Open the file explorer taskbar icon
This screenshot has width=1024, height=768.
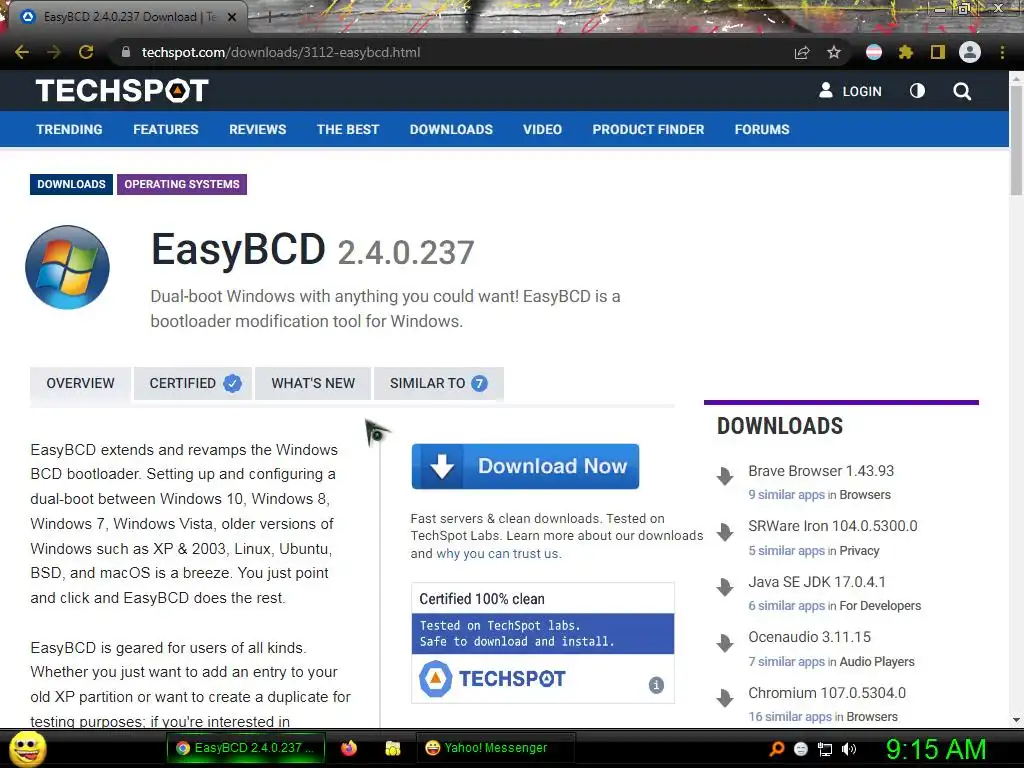(x=392, y=748)
